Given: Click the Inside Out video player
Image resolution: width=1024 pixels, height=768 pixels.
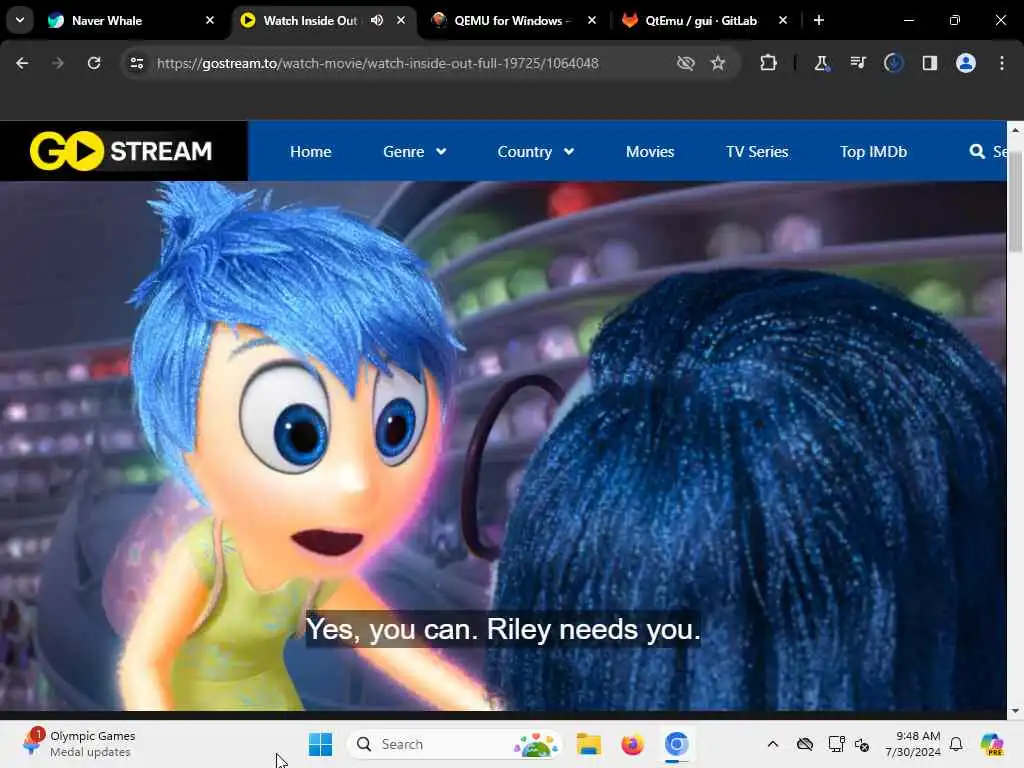Looking at the screenshot, I should 503,445.
